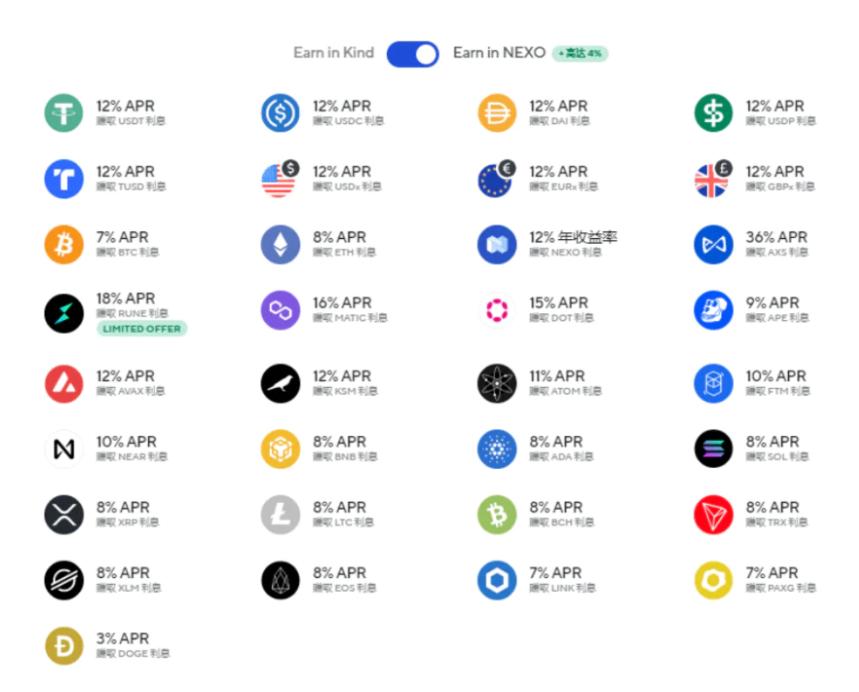Click the LIMITED OFFER badge under RUNE
Viewport: 859px width, 692px height.
tap(142, 329)
